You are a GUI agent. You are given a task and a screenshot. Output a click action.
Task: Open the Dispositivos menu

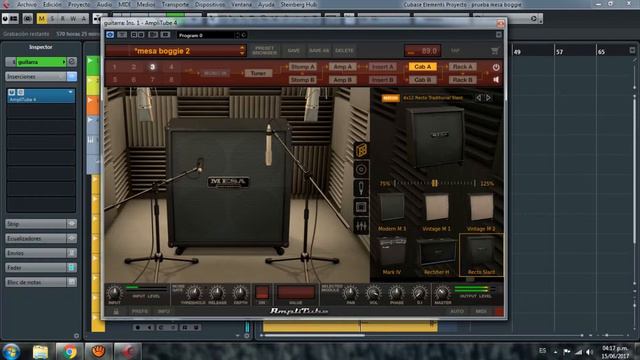[x=210, y=4]
